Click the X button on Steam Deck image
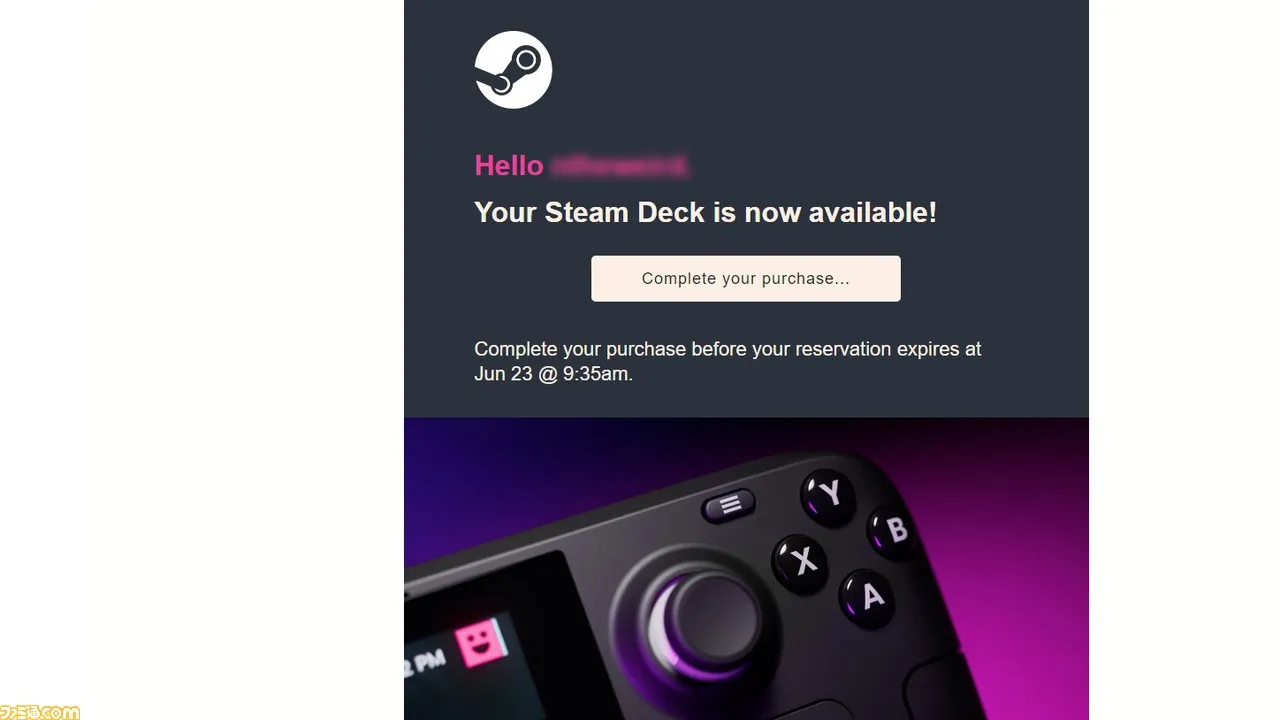Viewport: 1280px width, 720px height. point(802,563)
